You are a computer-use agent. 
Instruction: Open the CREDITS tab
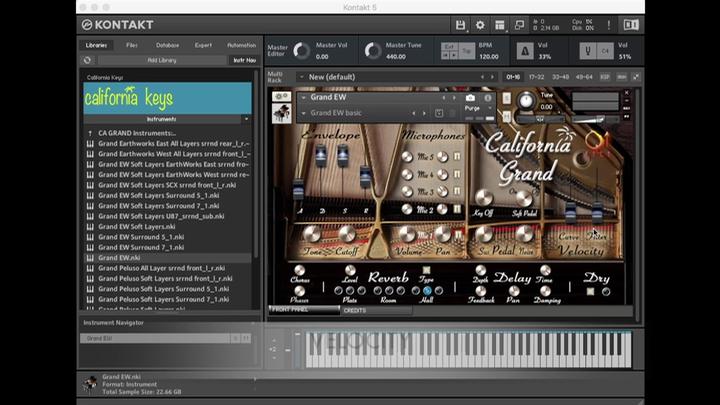(x=376, y=310)
